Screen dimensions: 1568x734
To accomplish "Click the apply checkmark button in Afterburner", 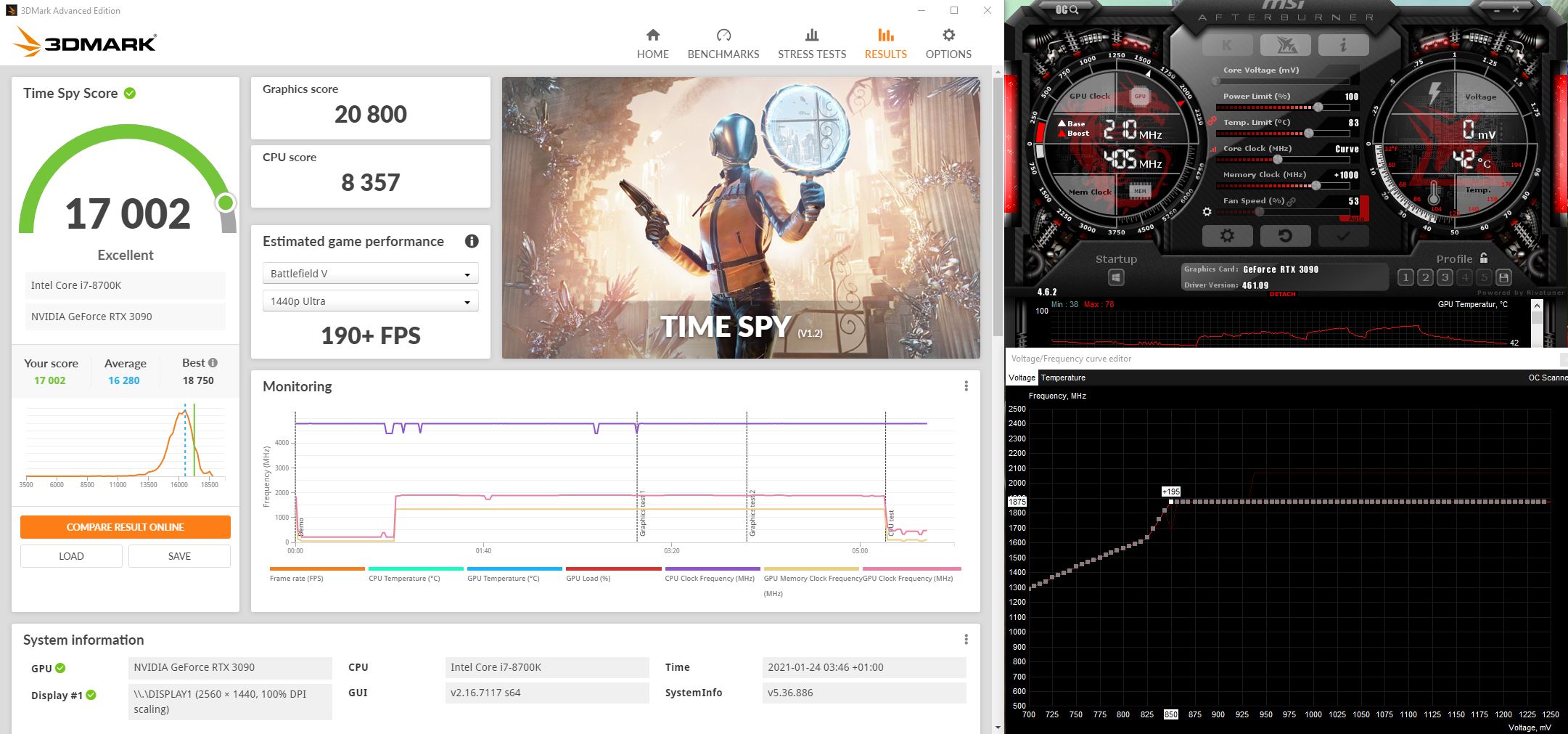I will 1343,236.
